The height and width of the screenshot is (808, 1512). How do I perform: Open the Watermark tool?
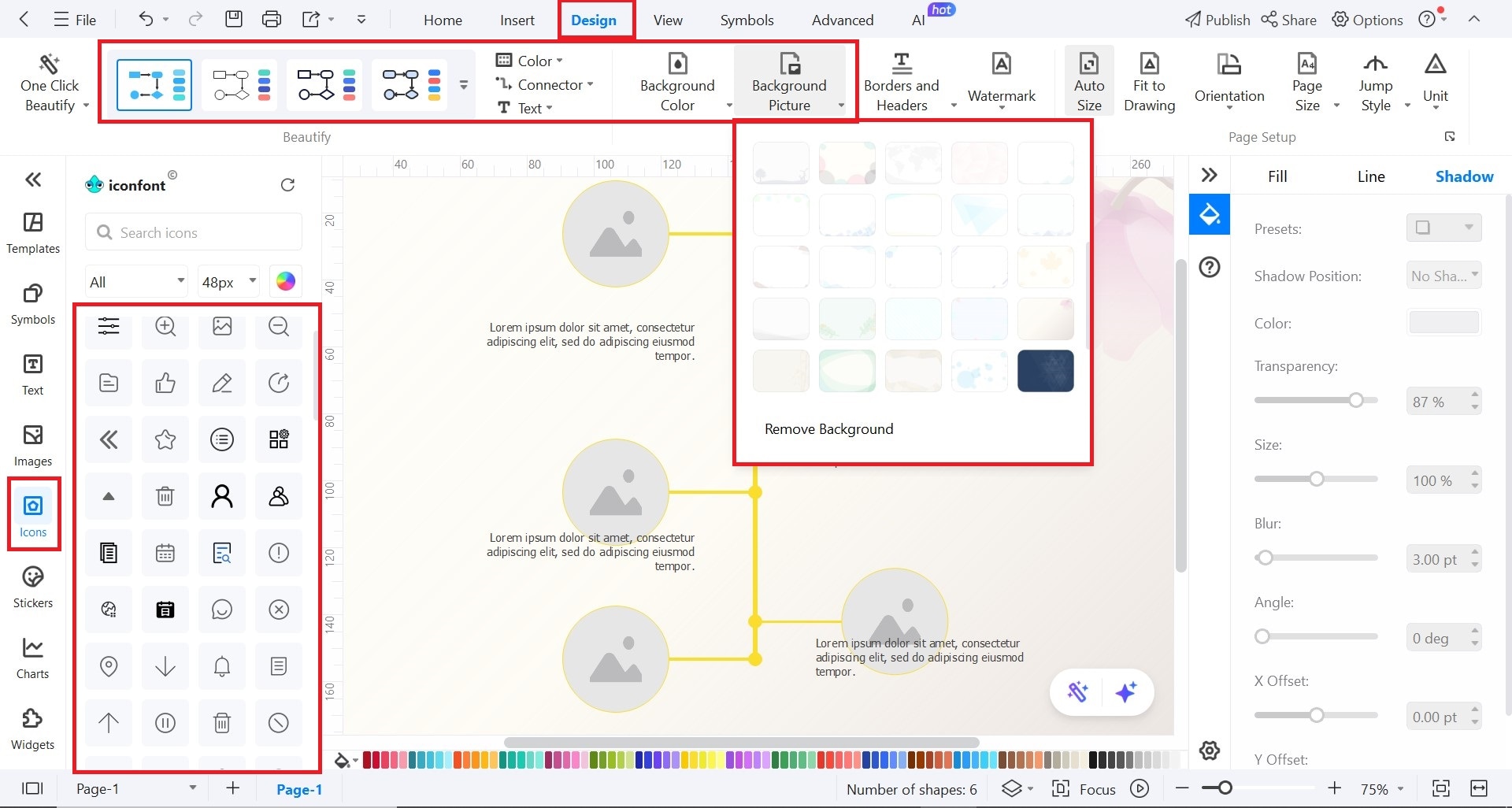point(1002,82)
